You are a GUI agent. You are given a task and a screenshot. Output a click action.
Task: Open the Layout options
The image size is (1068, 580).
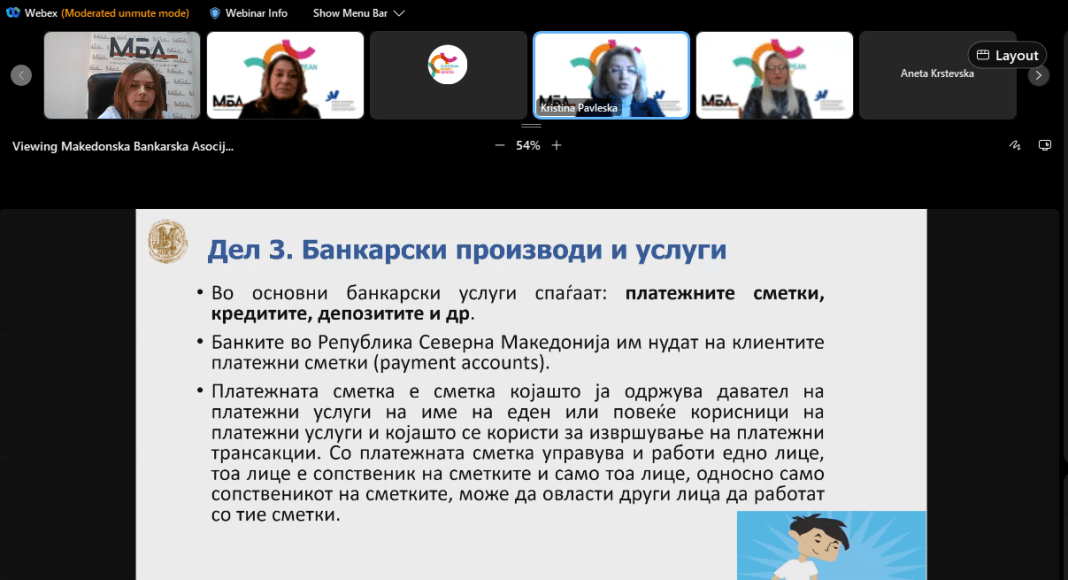point(1007,55)
